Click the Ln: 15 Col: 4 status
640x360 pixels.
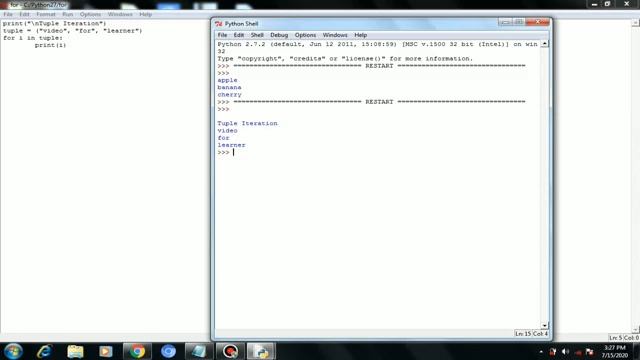point(531,334)
